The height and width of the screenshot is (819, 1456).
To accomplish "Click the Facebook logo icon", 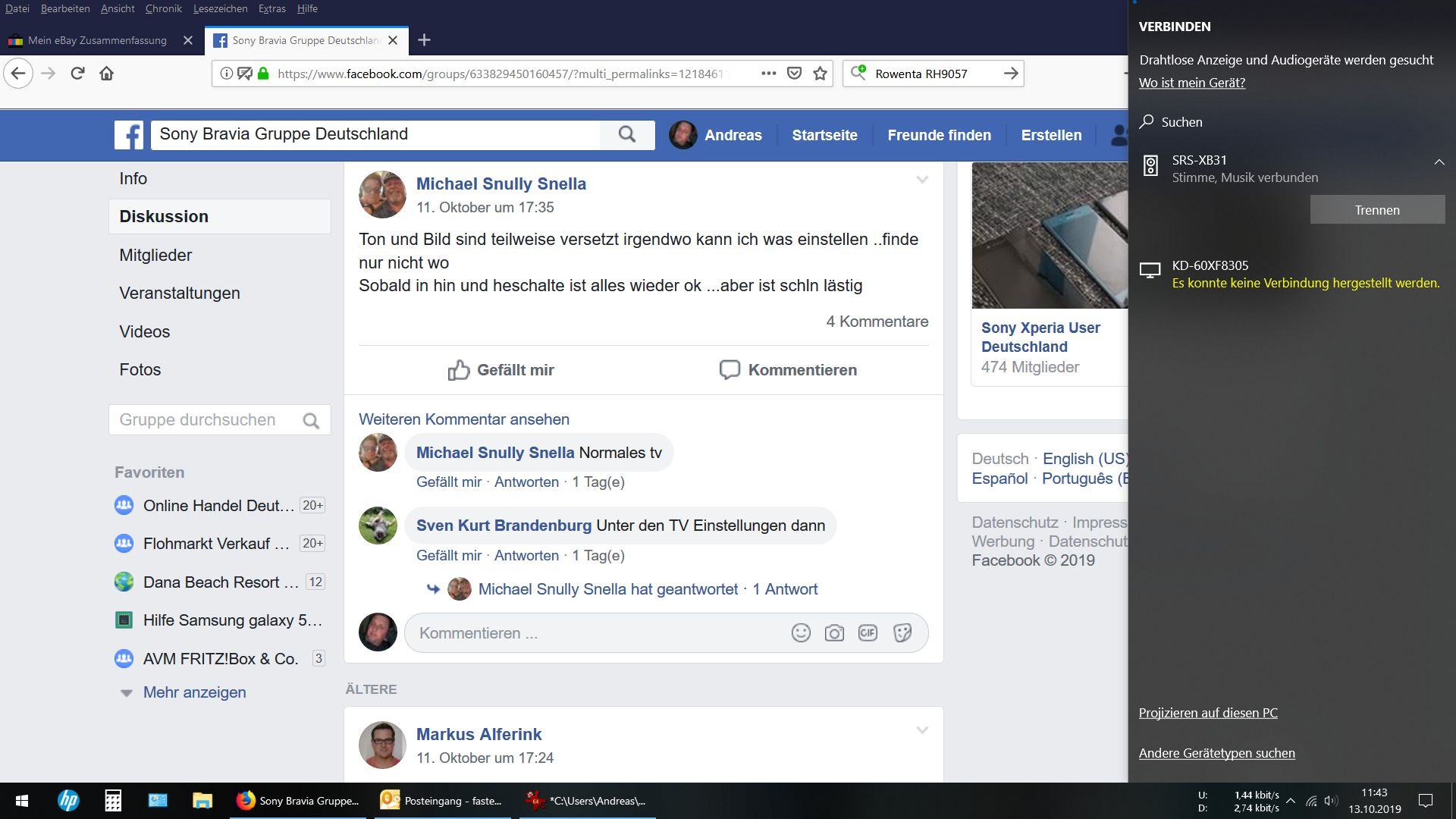I will (x=129, y=135).
